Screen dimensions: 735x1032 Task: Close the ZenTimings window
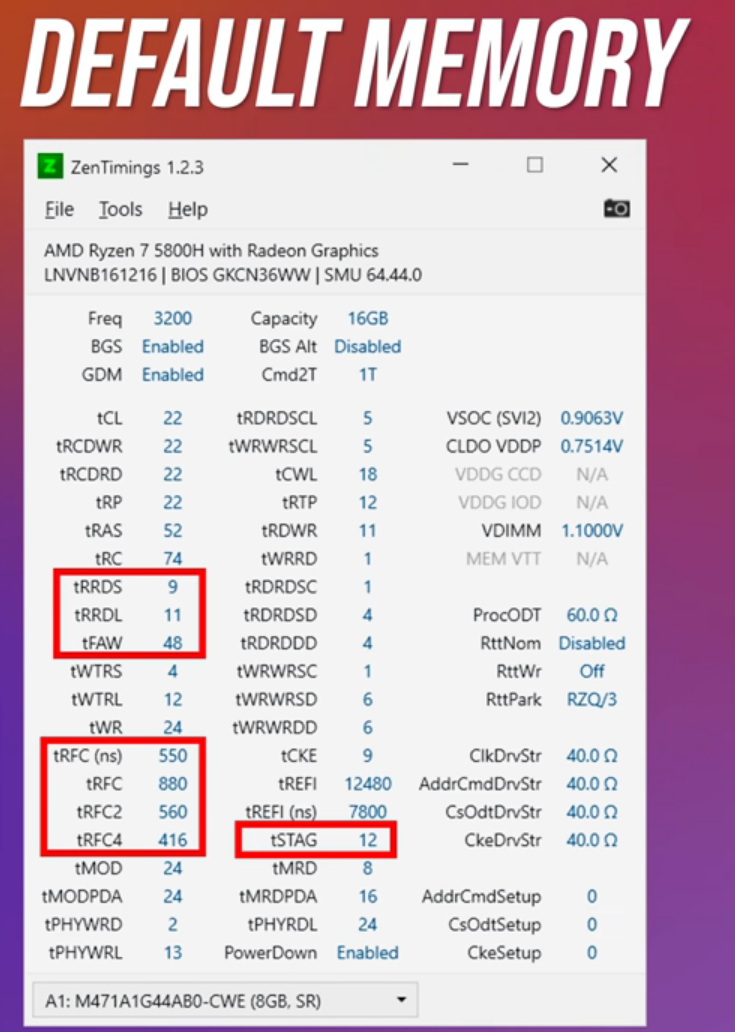pos(609,165)
